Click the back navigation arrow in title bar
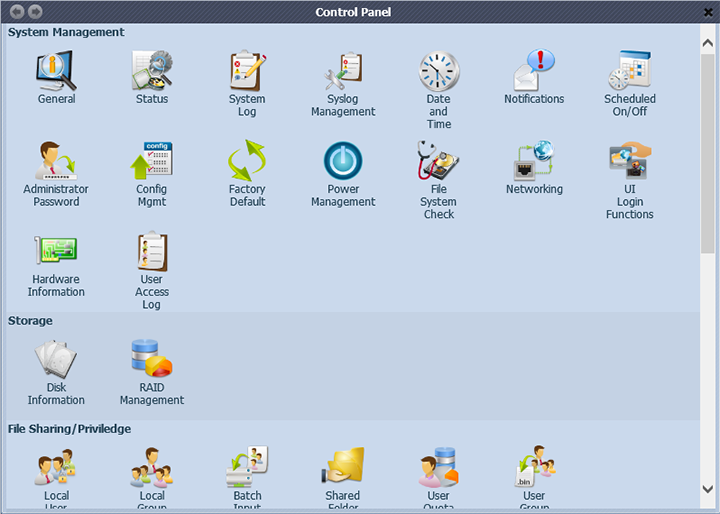Viewport: 720px width, 514px height. pos(17,12)
